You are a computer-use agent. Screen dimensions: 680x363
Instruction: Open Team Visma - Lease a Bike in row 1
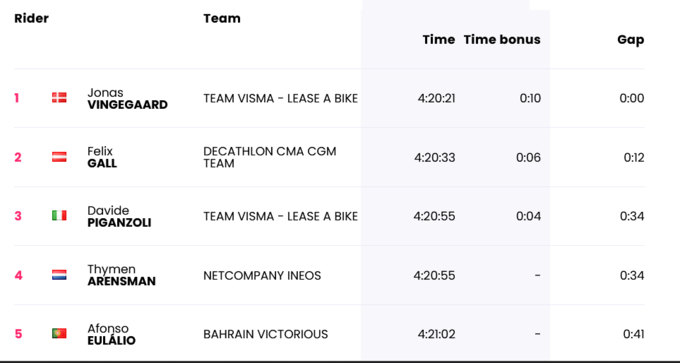pos(281,98)
